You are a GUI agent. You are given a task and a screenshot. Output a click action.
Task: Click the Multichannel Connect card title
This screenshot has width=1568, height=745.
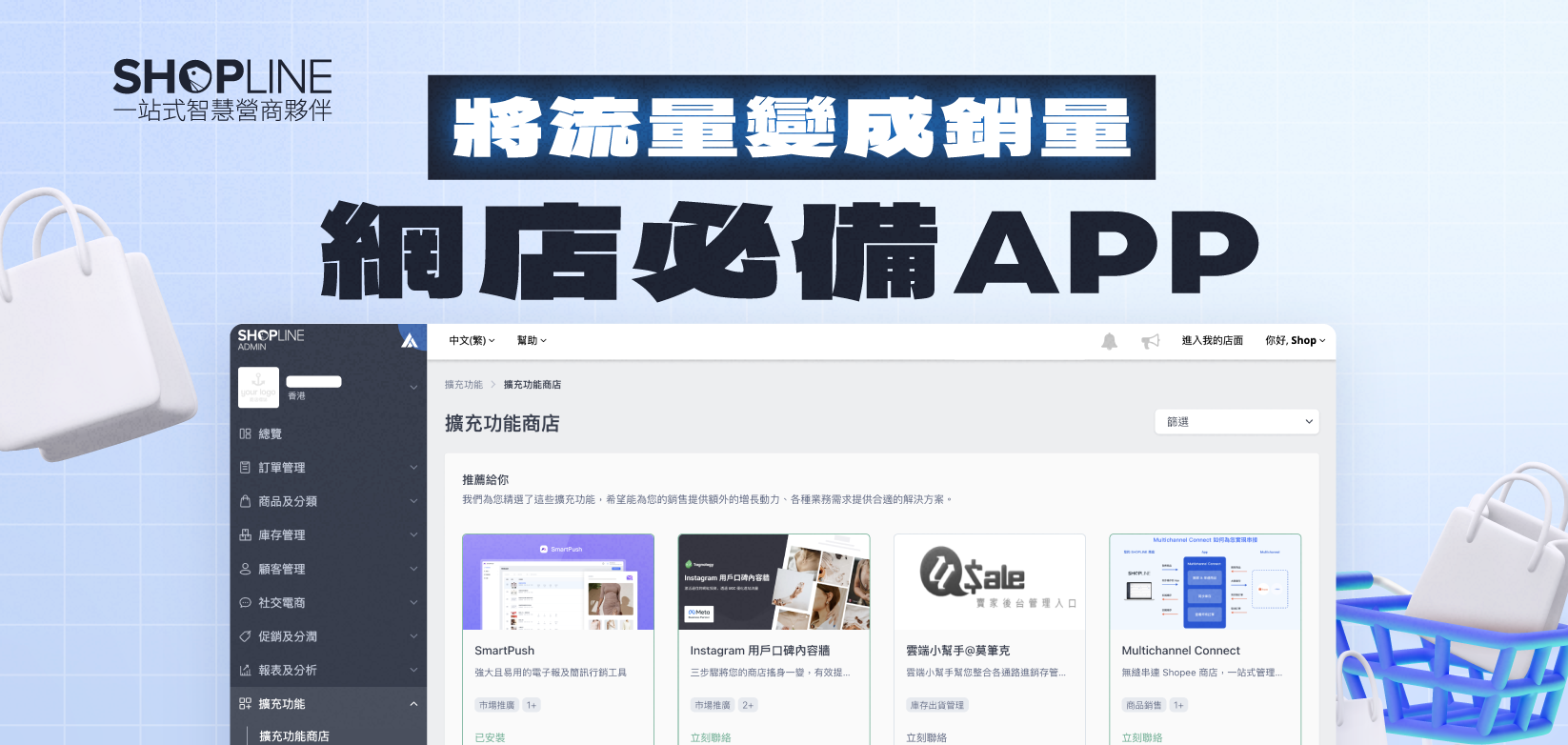1180,651
